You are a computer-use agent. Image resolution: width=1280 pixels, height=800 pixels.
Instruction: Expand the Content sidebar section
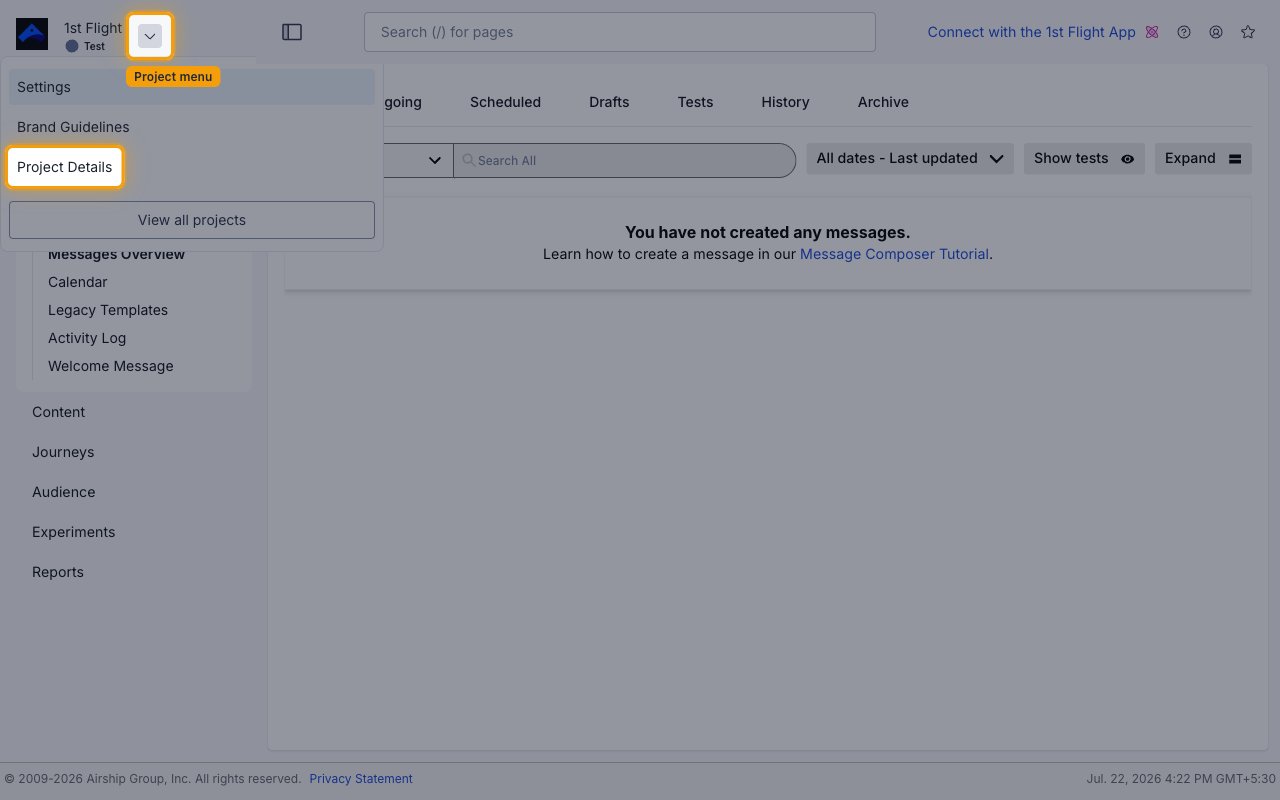pos(58,412)
